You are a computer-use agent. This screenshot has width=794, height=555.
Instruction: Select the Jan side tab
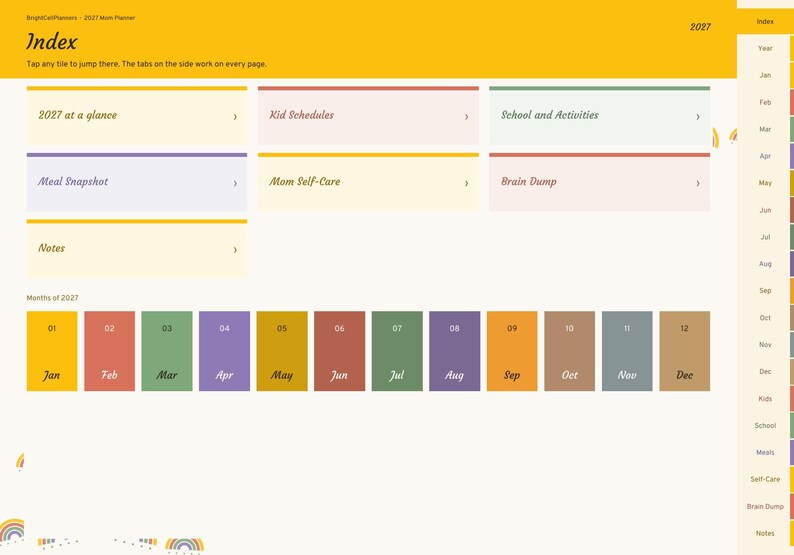[765, 75]
